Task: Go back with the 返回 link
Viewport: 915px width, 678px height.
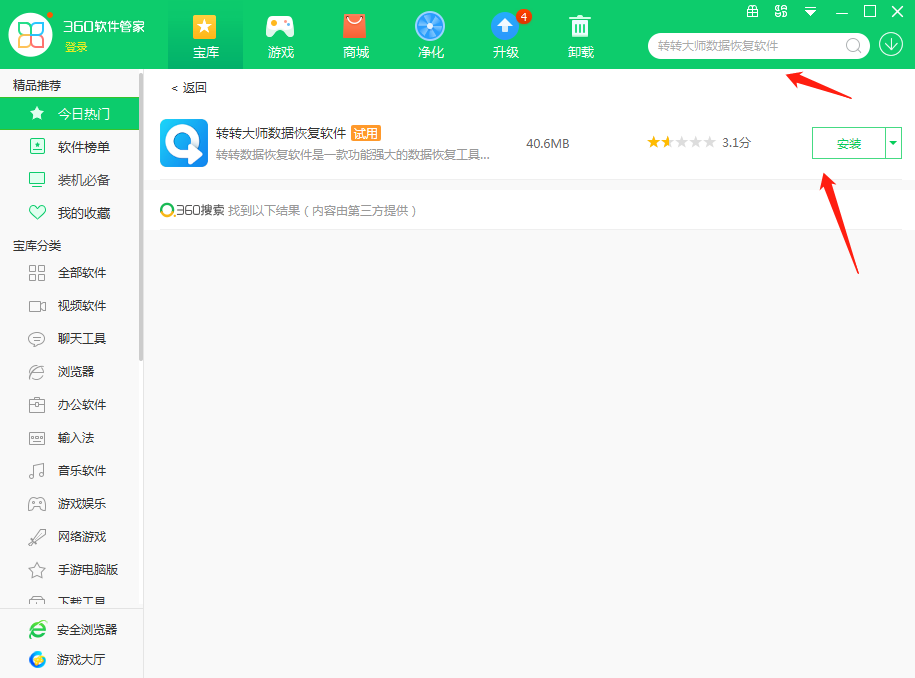Action: (x=189, y=88)
